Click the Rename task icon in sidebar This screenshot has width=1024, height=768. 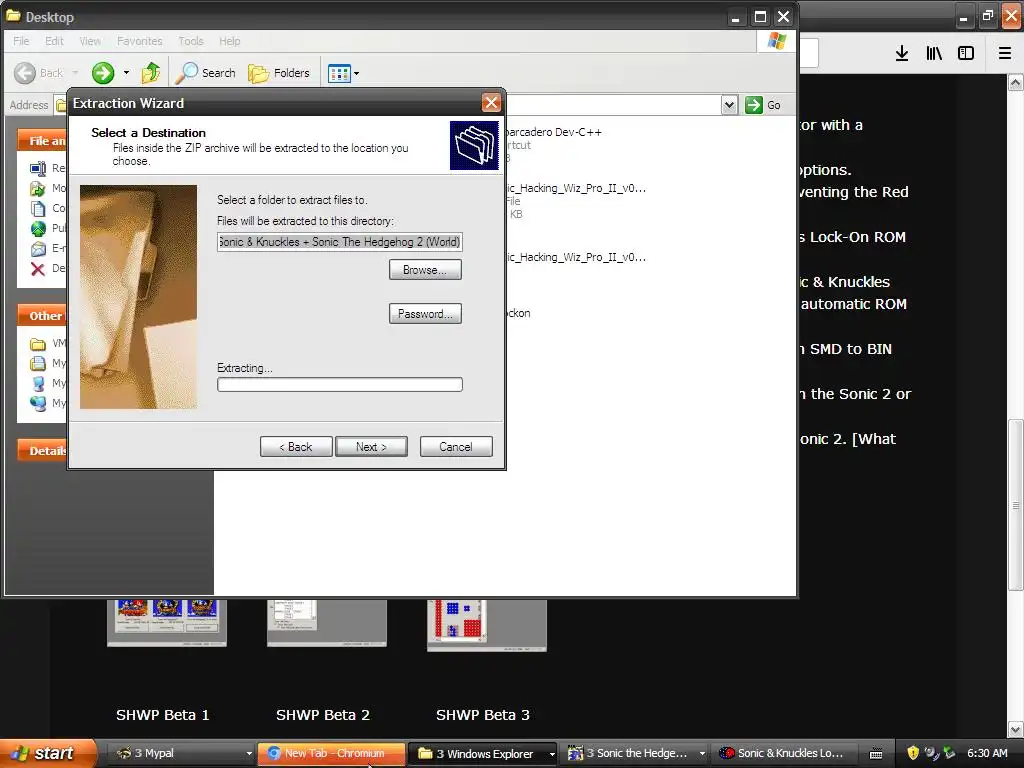pyautogui.click(x=38, y=168)
